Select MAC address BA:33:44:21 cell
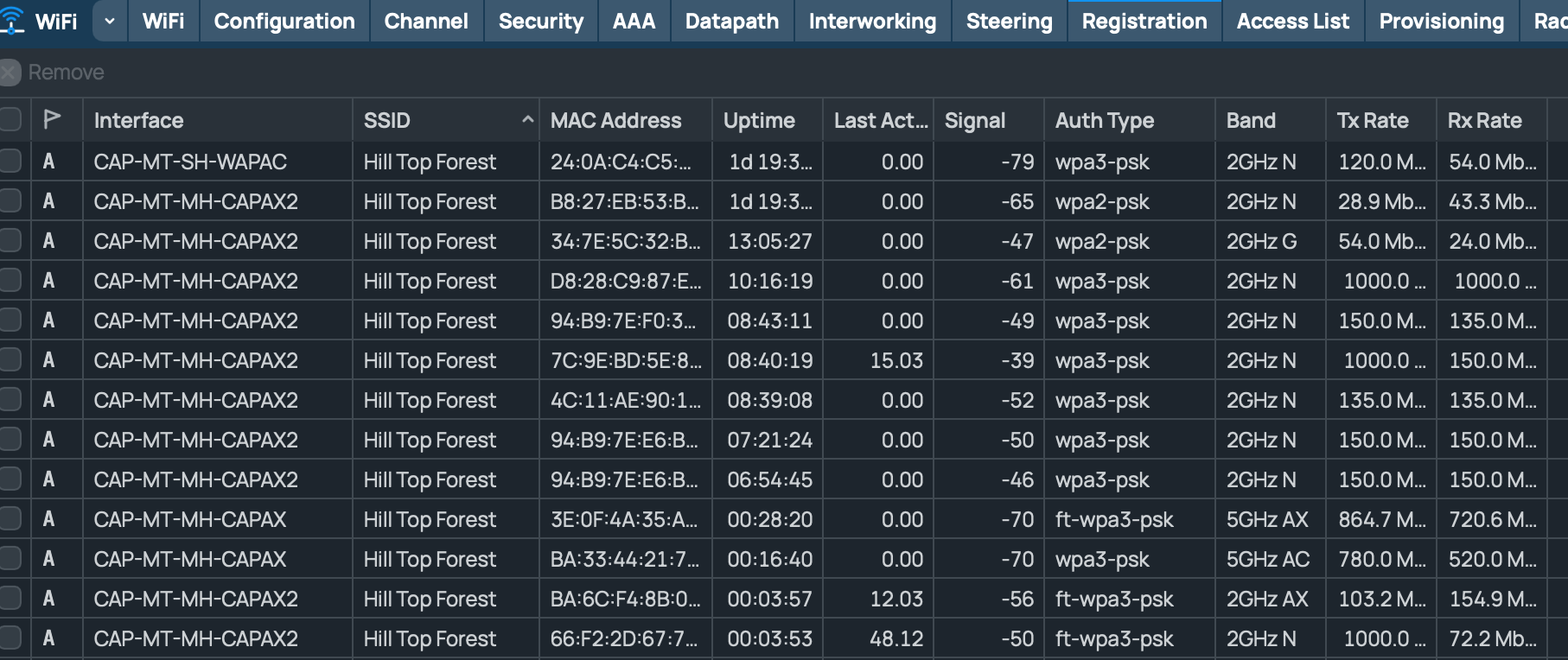 (626, 559)
